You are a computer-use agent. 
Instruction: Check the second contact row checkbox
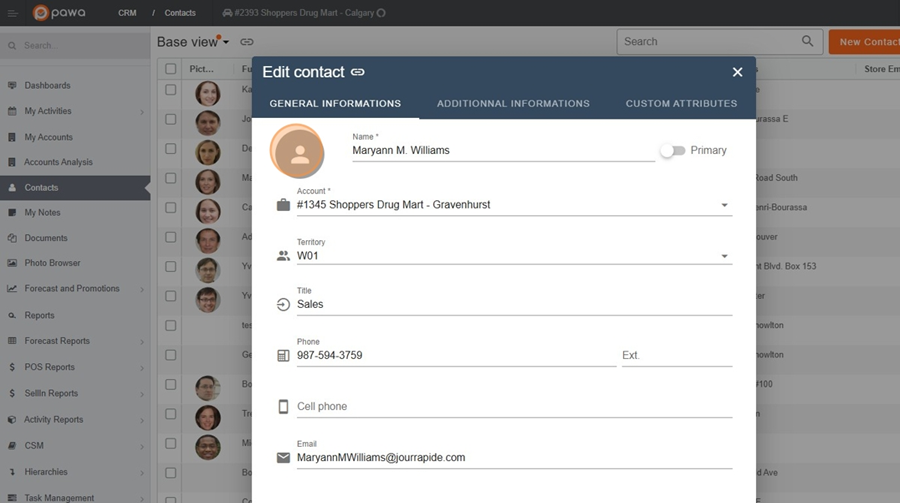tap(170, 119)
